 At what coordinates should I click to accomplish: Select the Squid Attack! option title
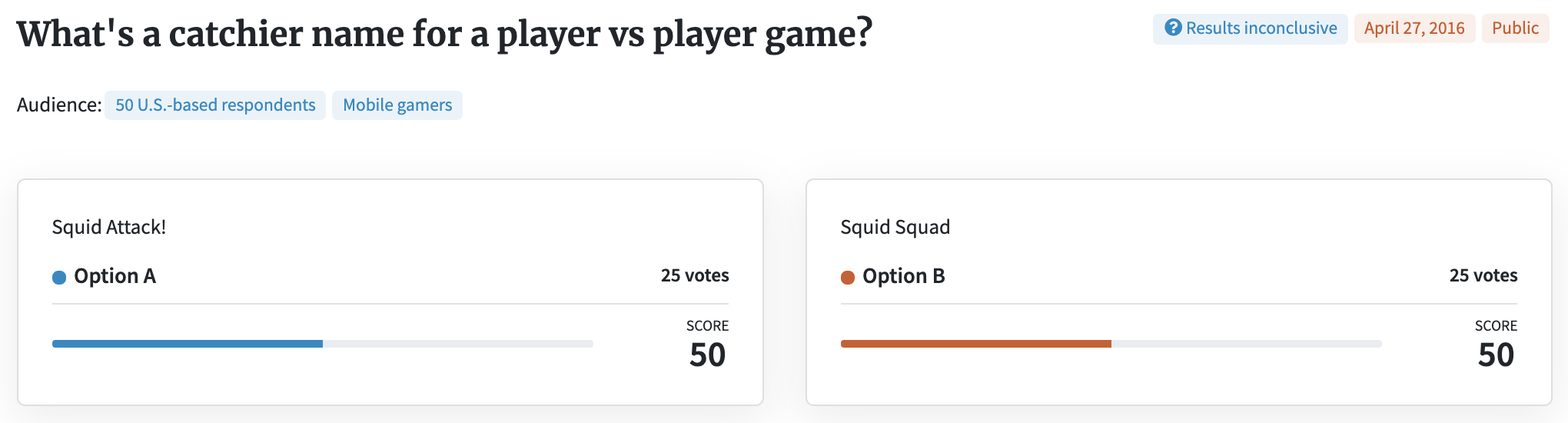tap(109, 227)
